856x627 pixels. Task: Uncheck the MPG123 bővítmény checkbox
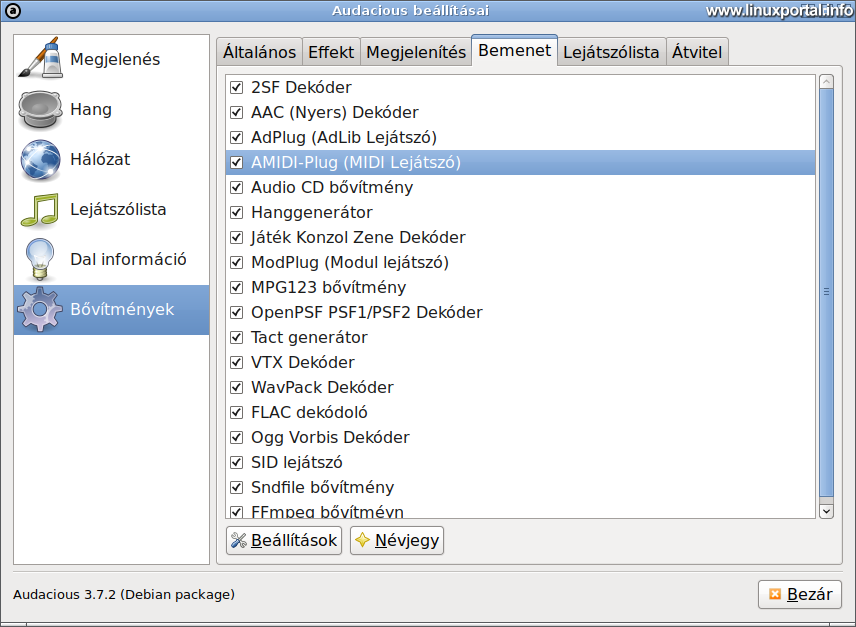click(236, 288)
